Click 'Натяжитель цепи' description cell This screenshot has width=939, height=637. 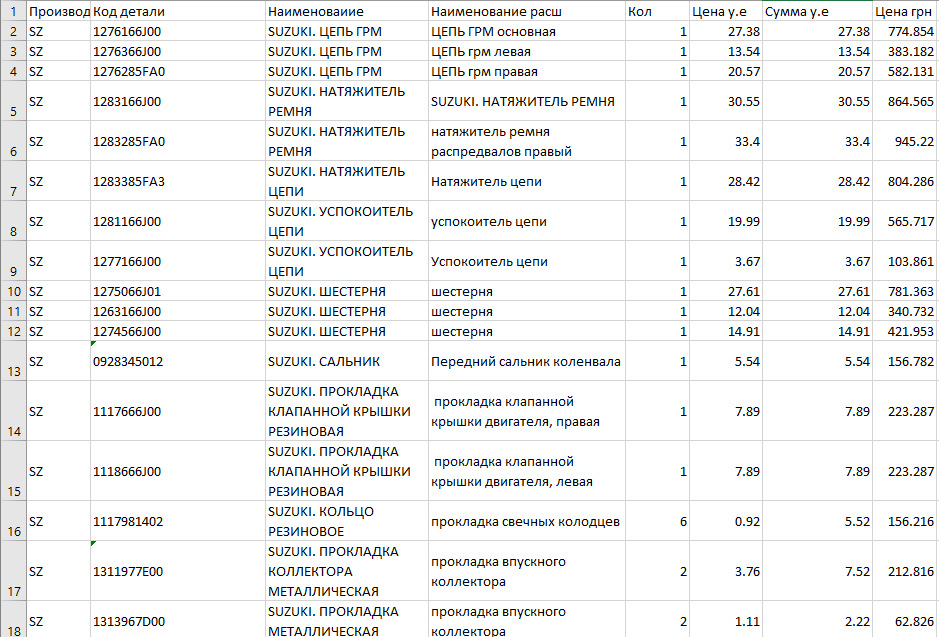[527, 181]
